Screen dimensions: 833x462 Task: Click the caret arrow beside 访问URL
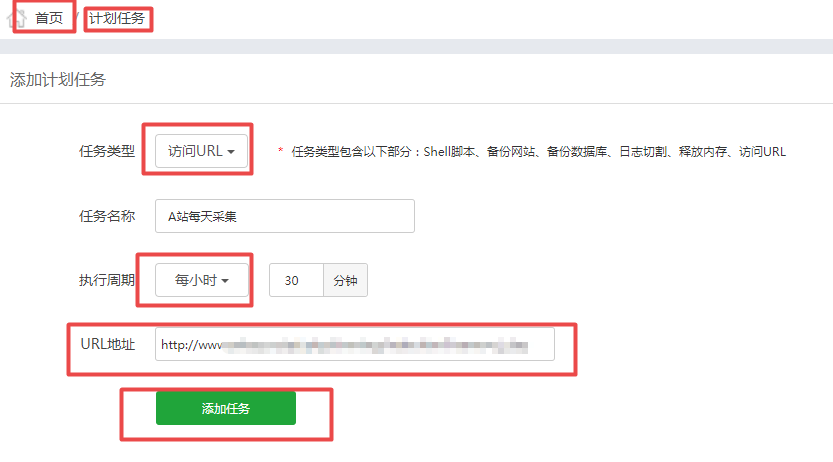(x=232, y=152)
